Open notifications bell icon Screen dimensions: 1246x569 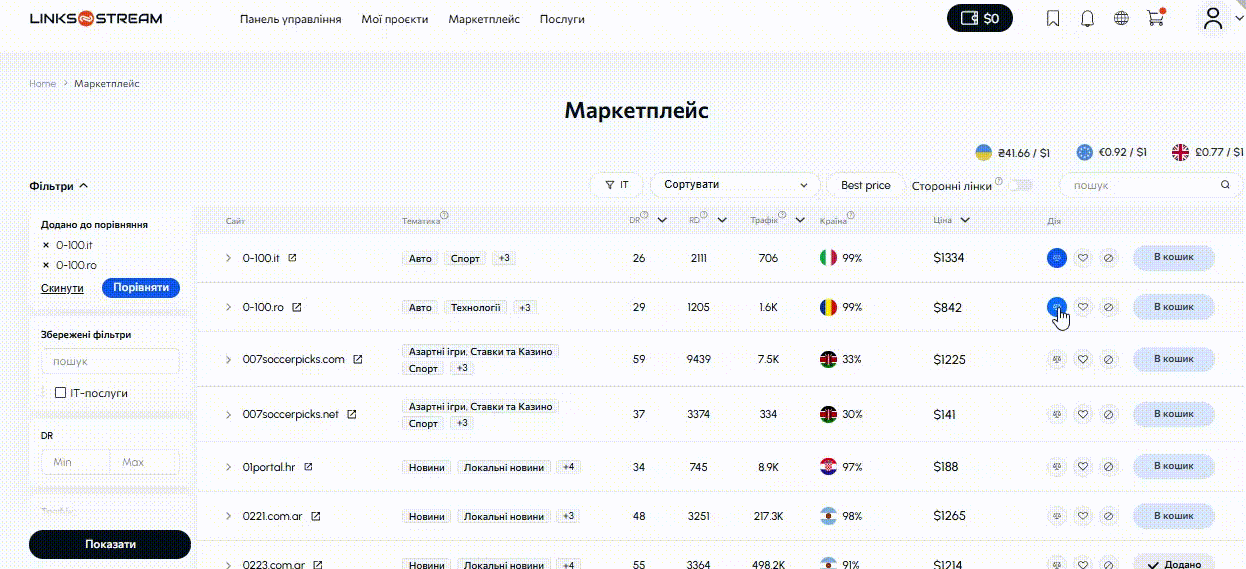click(1088, 18)
